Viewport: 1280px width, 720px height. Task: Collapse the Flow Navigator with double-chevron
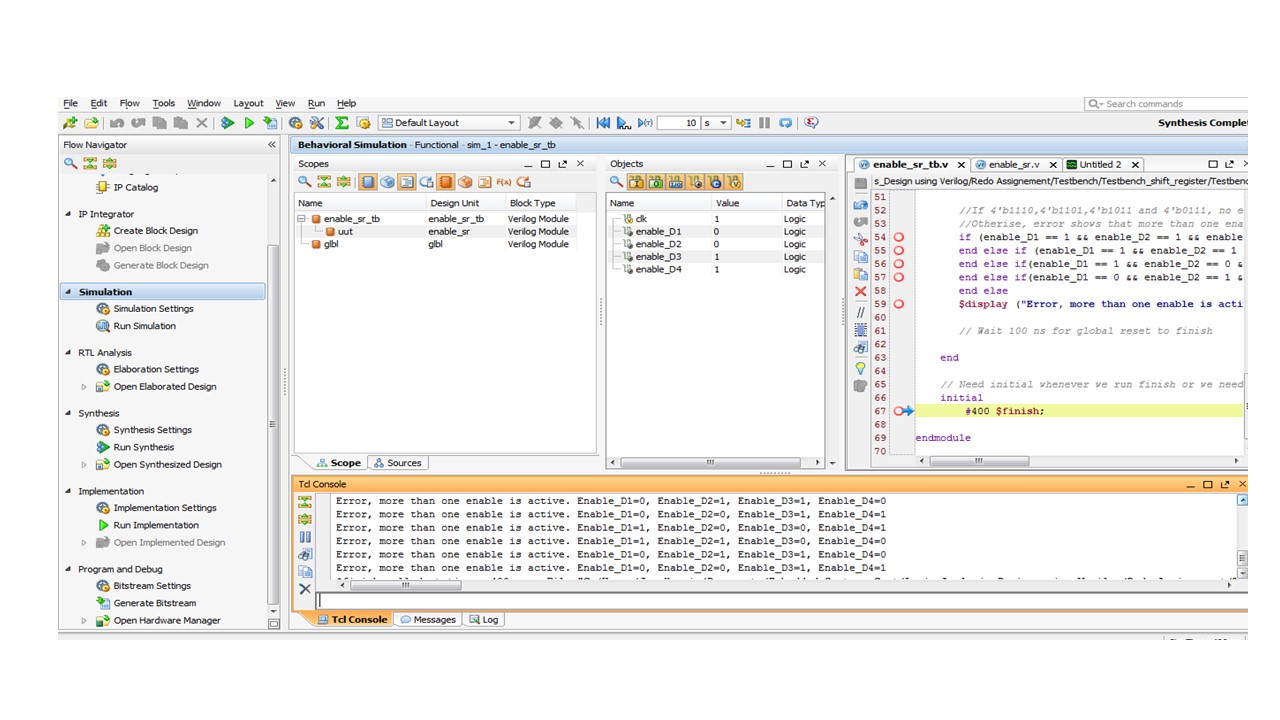pyautogui.click(x=271, y=145)
